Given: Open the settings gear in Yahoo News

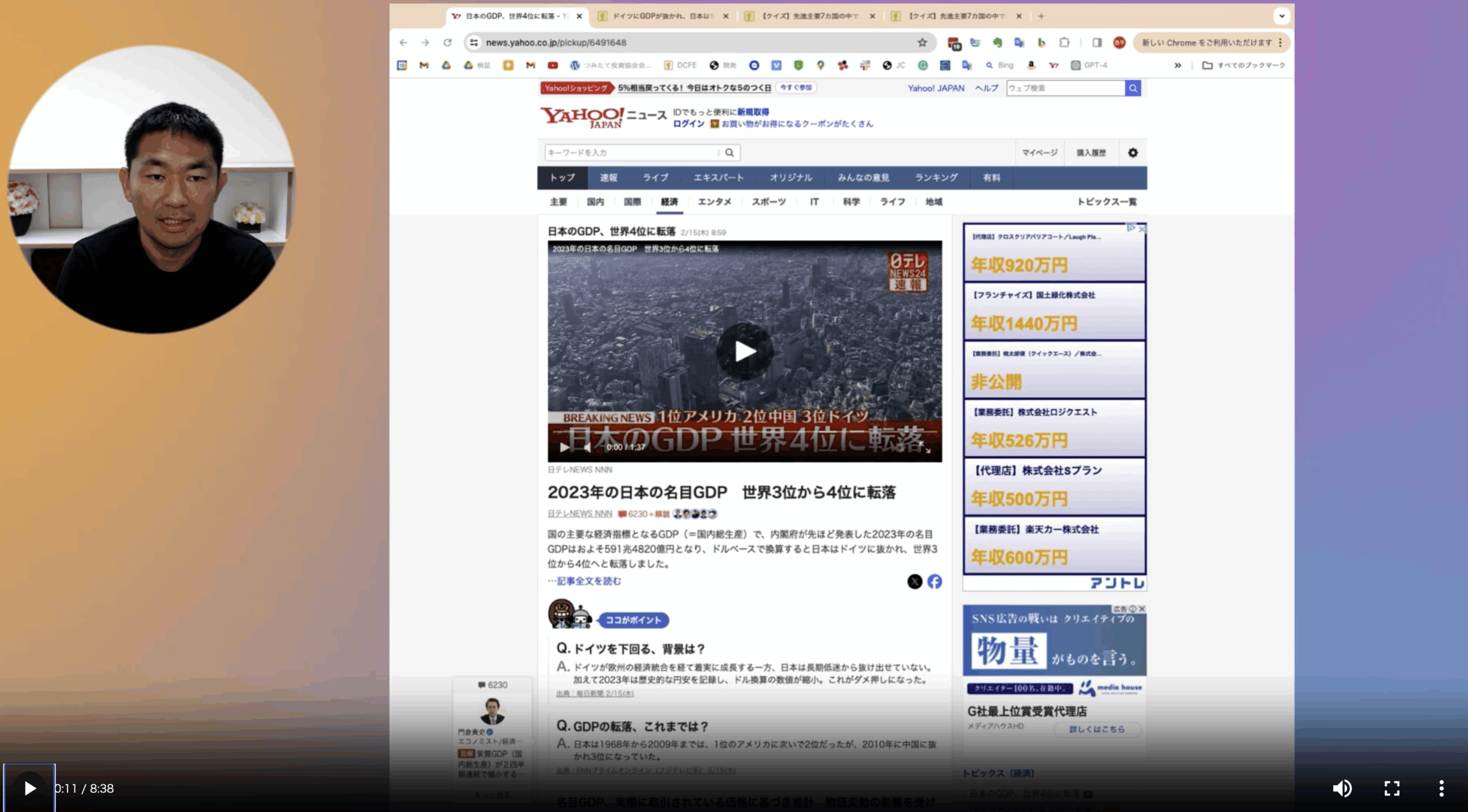Looking at the screenshot, I should coord(1133,153).
